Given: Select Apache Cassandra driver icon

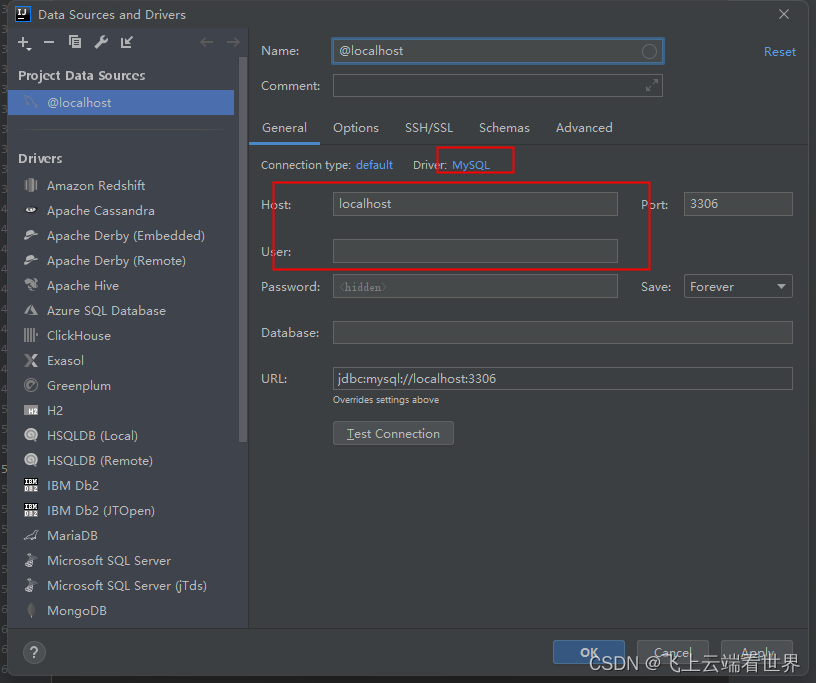Looking at the screenshot, I should (x=31, y=210).
